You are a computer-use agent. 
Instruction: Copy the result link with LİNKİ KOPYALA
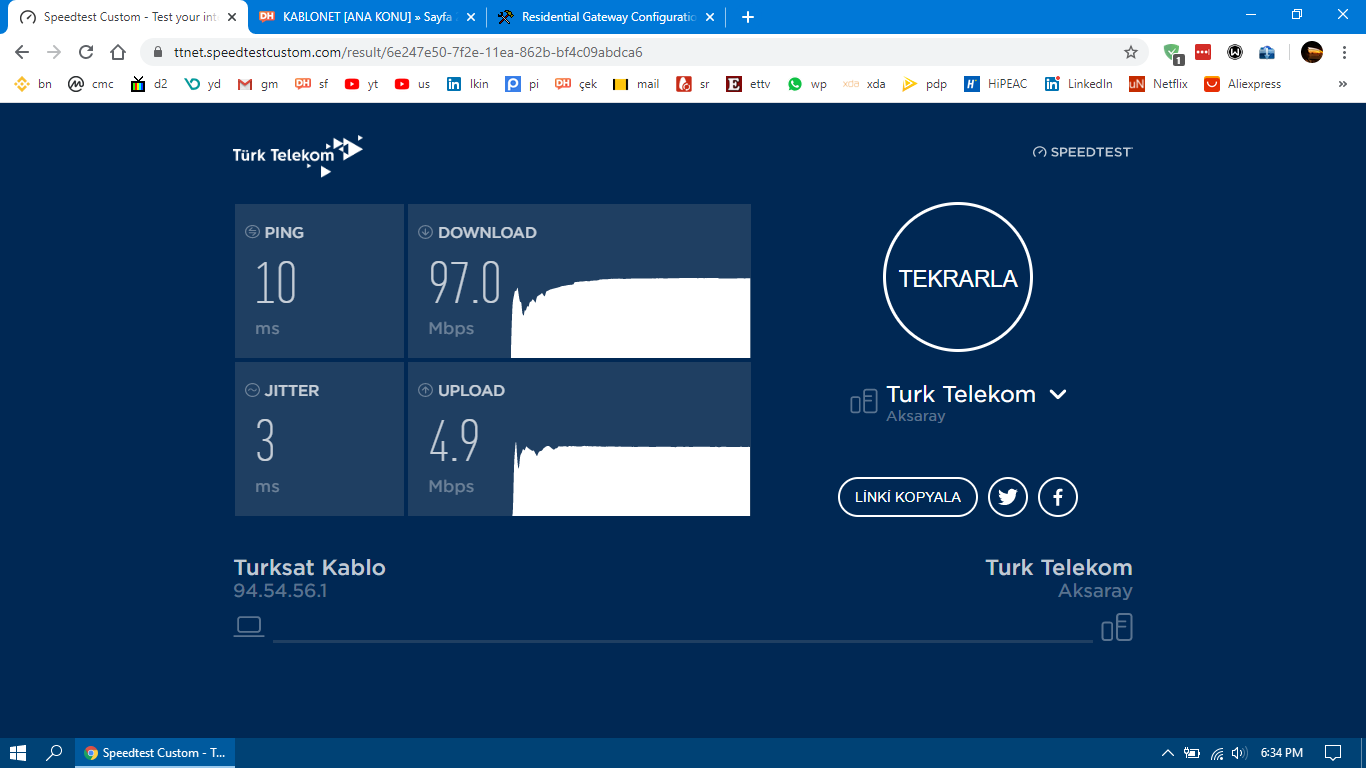click(x=907, y=497)
